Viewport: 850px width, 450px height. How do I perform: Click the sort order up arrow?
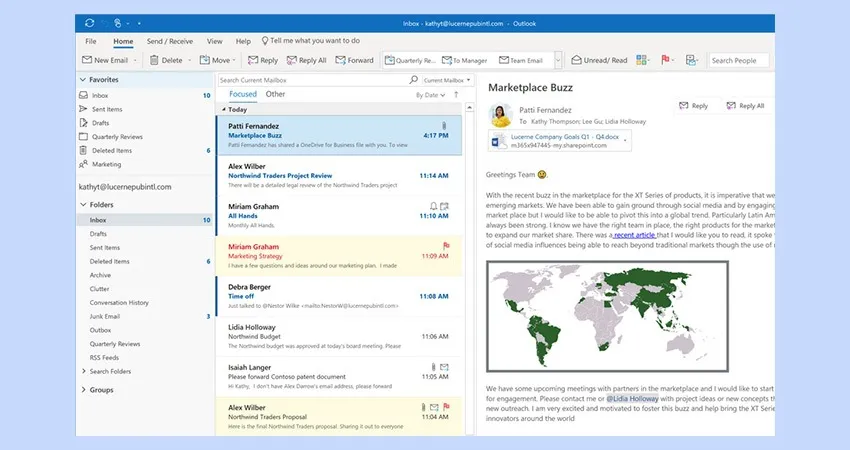click(x=456, y=95)
